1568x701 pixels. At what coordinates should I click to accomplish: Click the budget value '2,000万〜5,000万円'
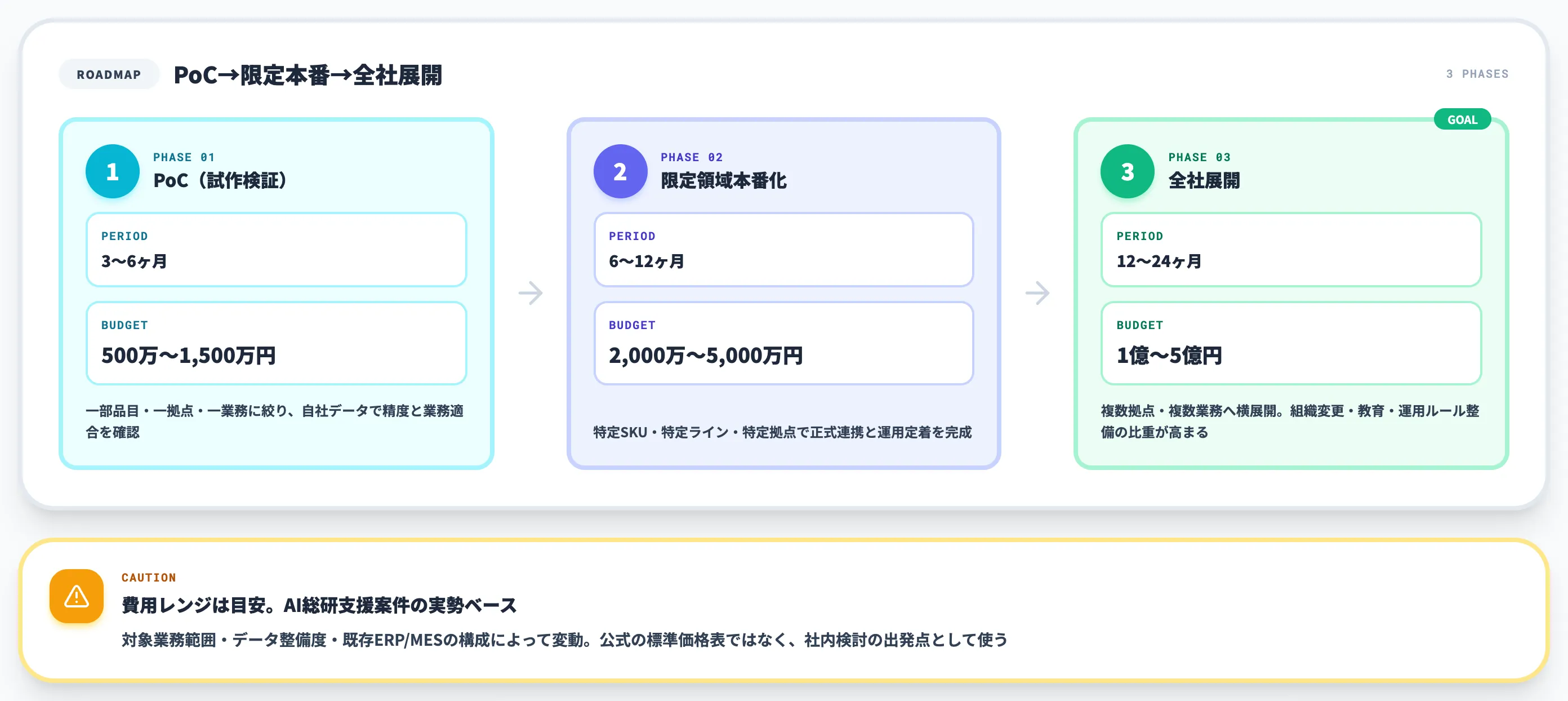pyautogui.click(x=706, y=355)
